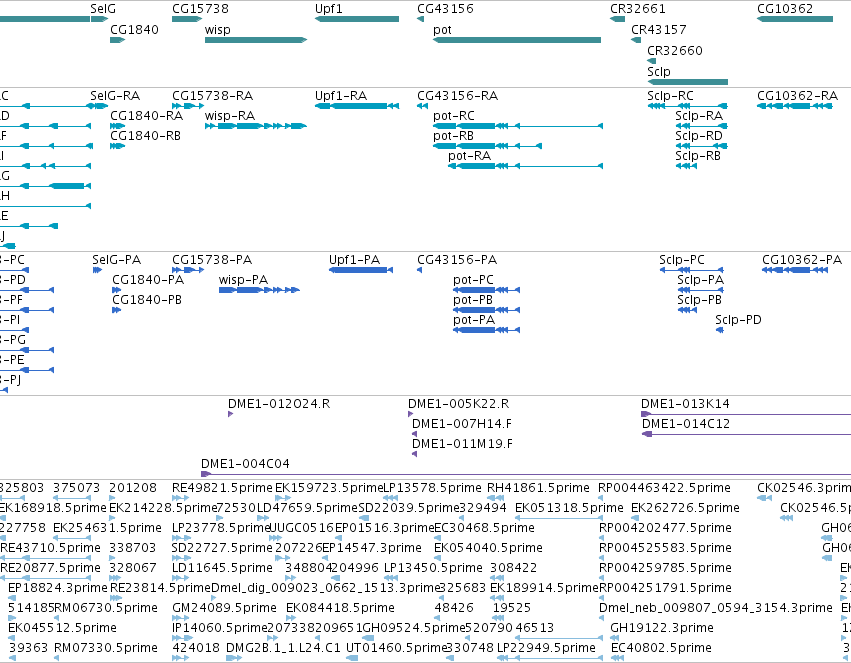
Task: Select the CG15738-PA protein label
Action: coord(212,260)
